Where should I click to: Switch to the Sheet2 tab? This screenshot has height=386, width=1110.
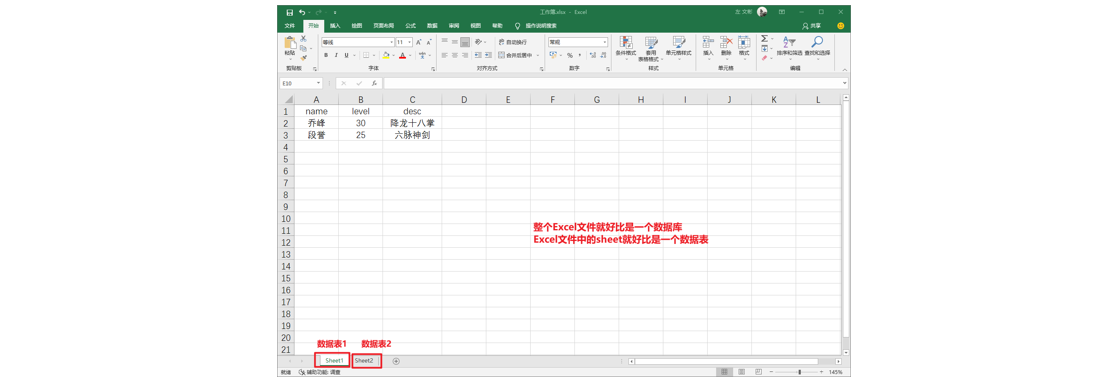(x=364, y=361)
